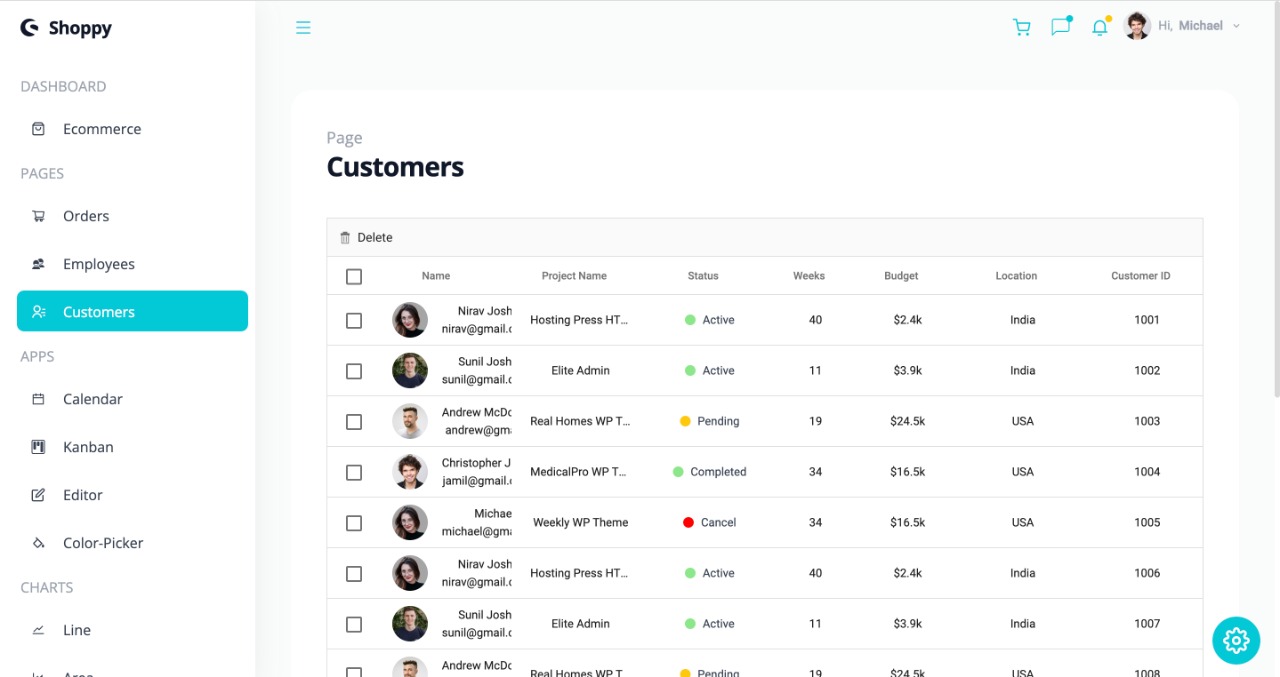Image resolution: width=1280 pixels, height=677 pixels.
Task: Click the page vertical scrollbar
Action: (1275, 200)
